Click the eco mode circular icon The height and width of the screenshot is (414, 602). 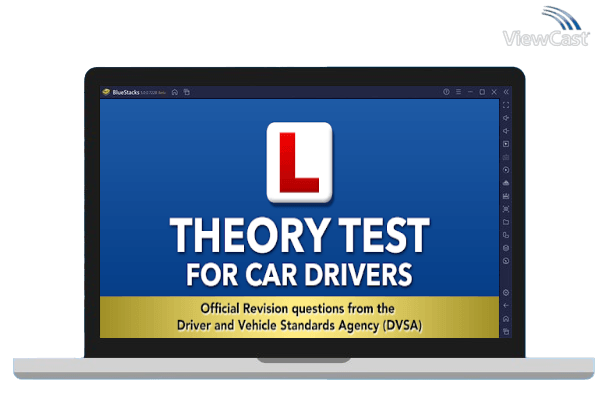pos(506,261)
